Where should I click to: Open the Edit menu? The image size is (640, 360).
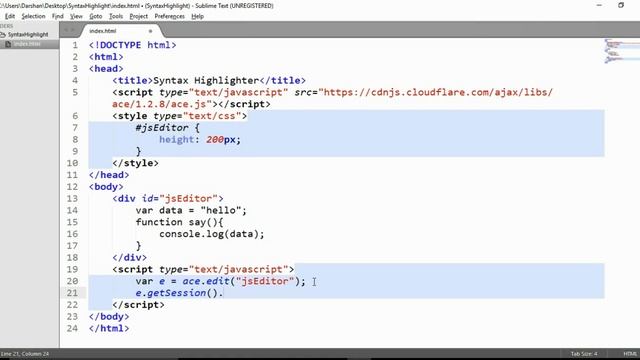click(10, 16)
